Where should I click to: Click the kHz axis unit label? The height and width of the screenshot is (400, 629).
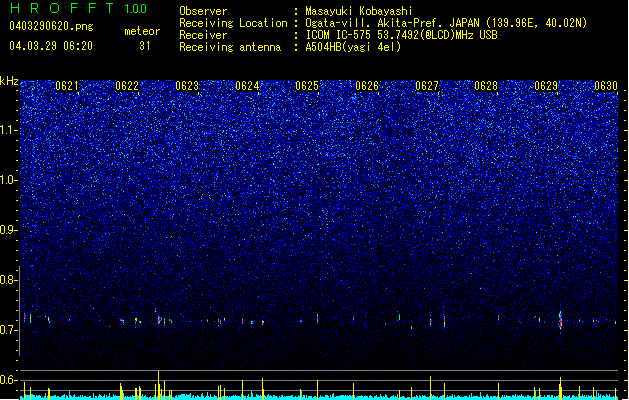coord(9,81)
